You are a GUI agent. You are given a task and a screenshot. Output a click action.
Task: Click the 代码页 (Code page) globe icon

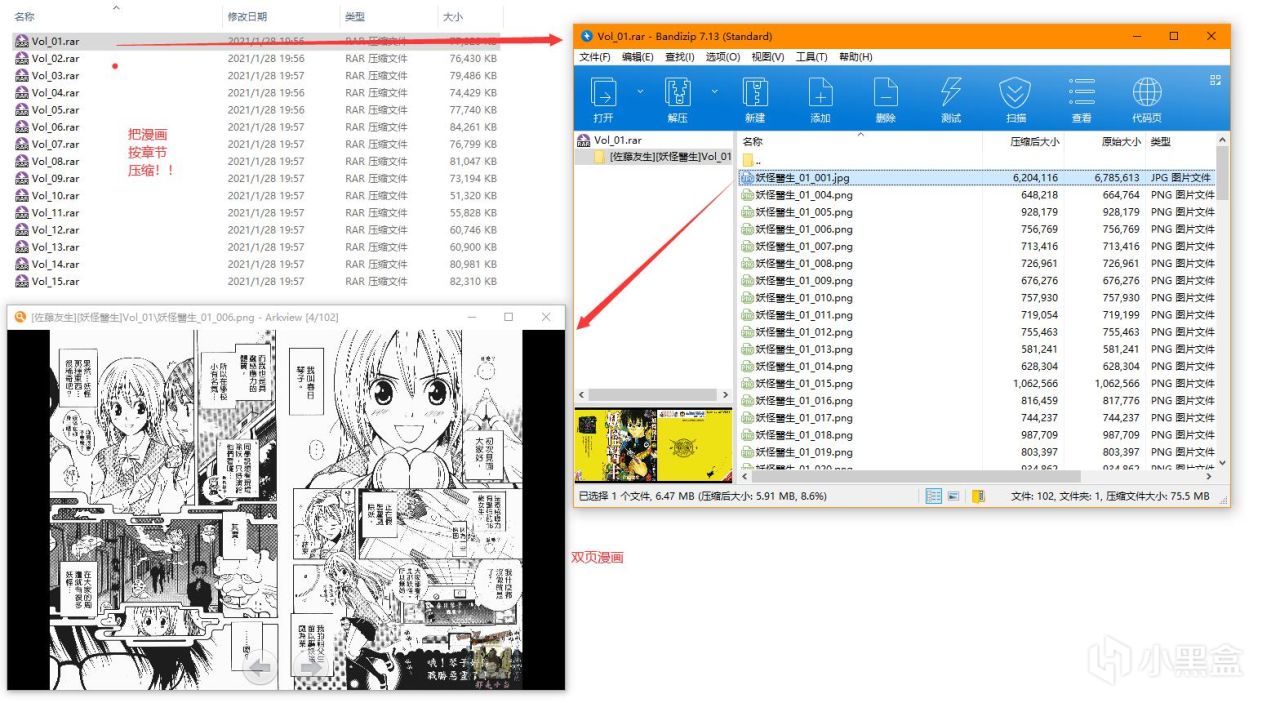point(1147,93)
